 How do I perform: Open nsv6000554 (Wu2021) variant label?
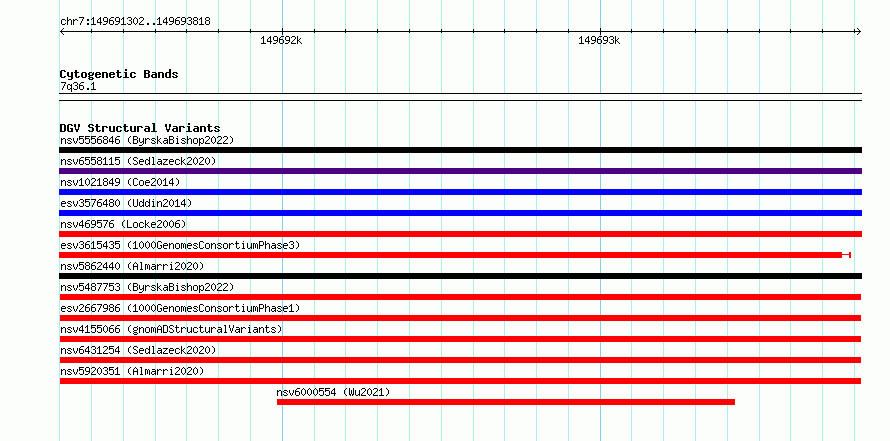pyautogui.click(x=333, y=392)
